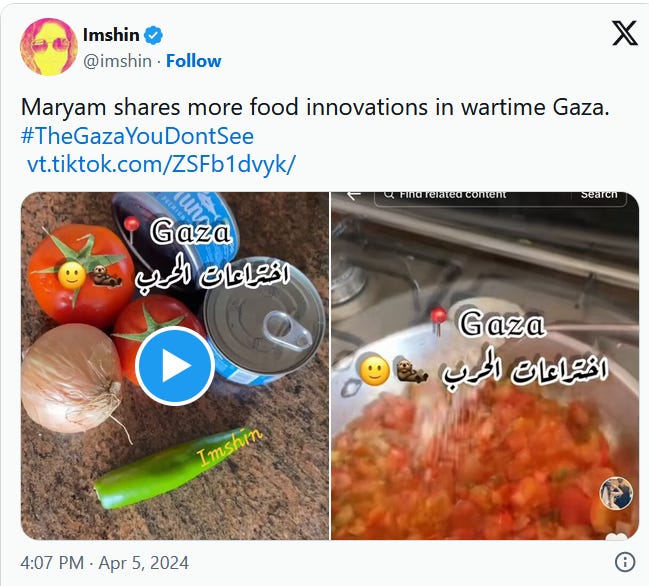Open the tweet info icon
Screen dimensions: 649x586
point(625,562)
